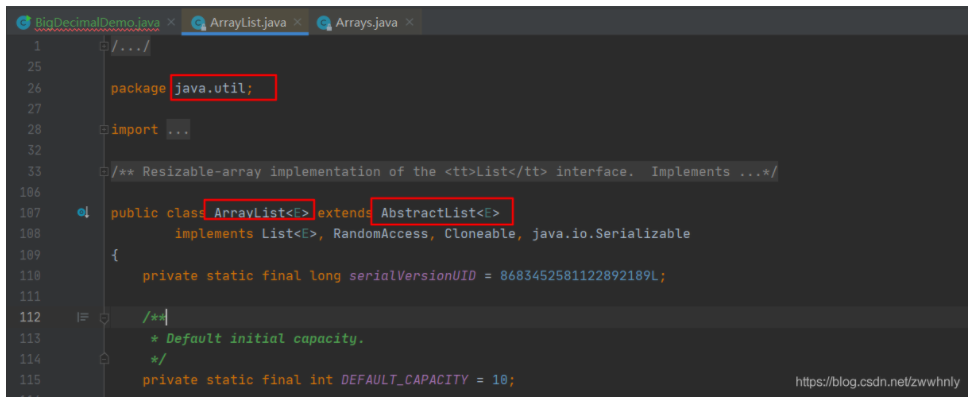Click java.io.Serializable in implements clause
This screenshot has width=974, height=404.
[x=611, y=234]
